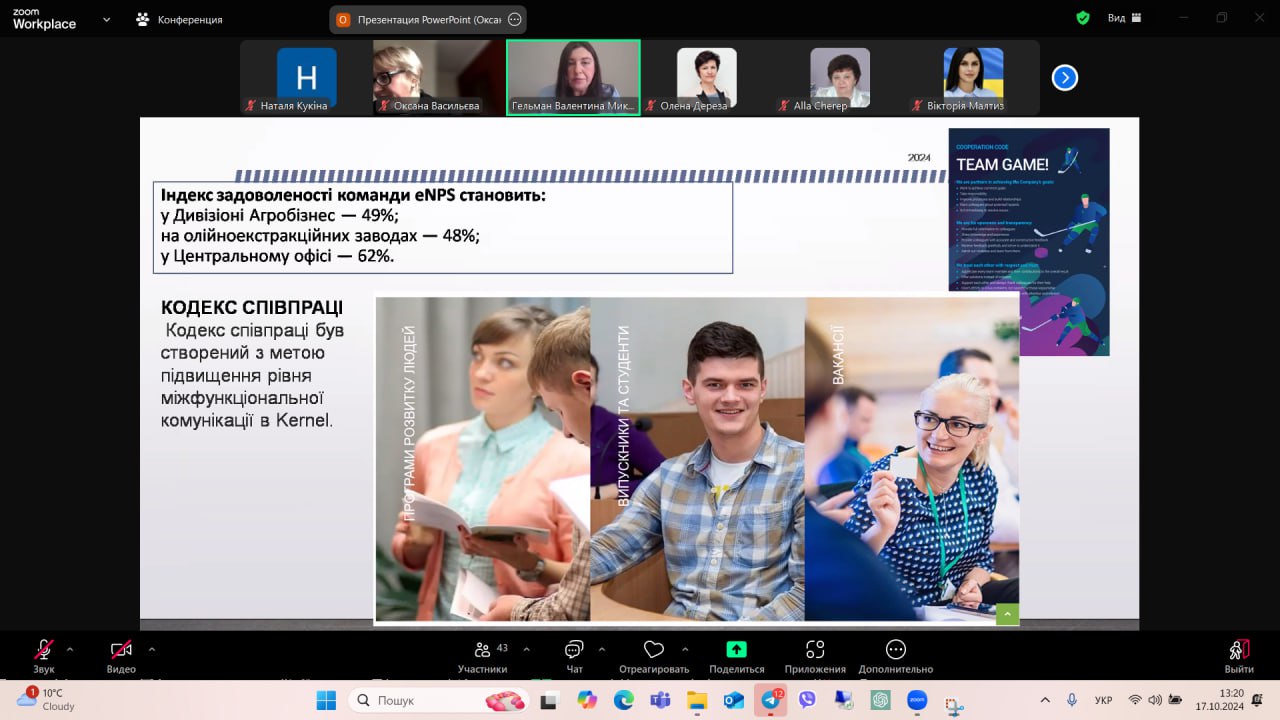Click the green encryption shield icon

(x=1083, y=18)
